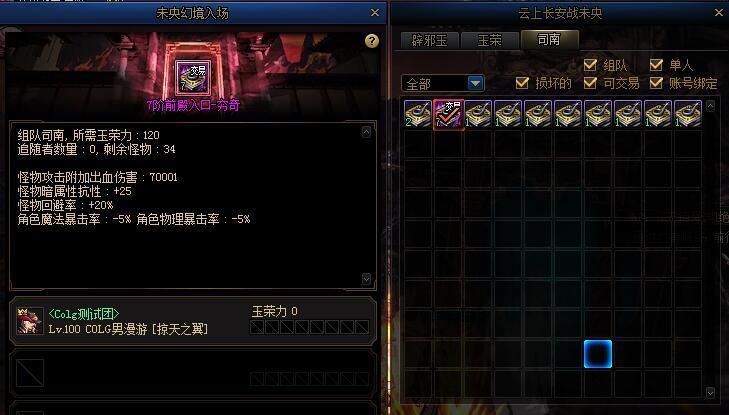The image size is (729, 415).
Task: Click the COLG男漫游 character portrait
Action: coord(30,321)
